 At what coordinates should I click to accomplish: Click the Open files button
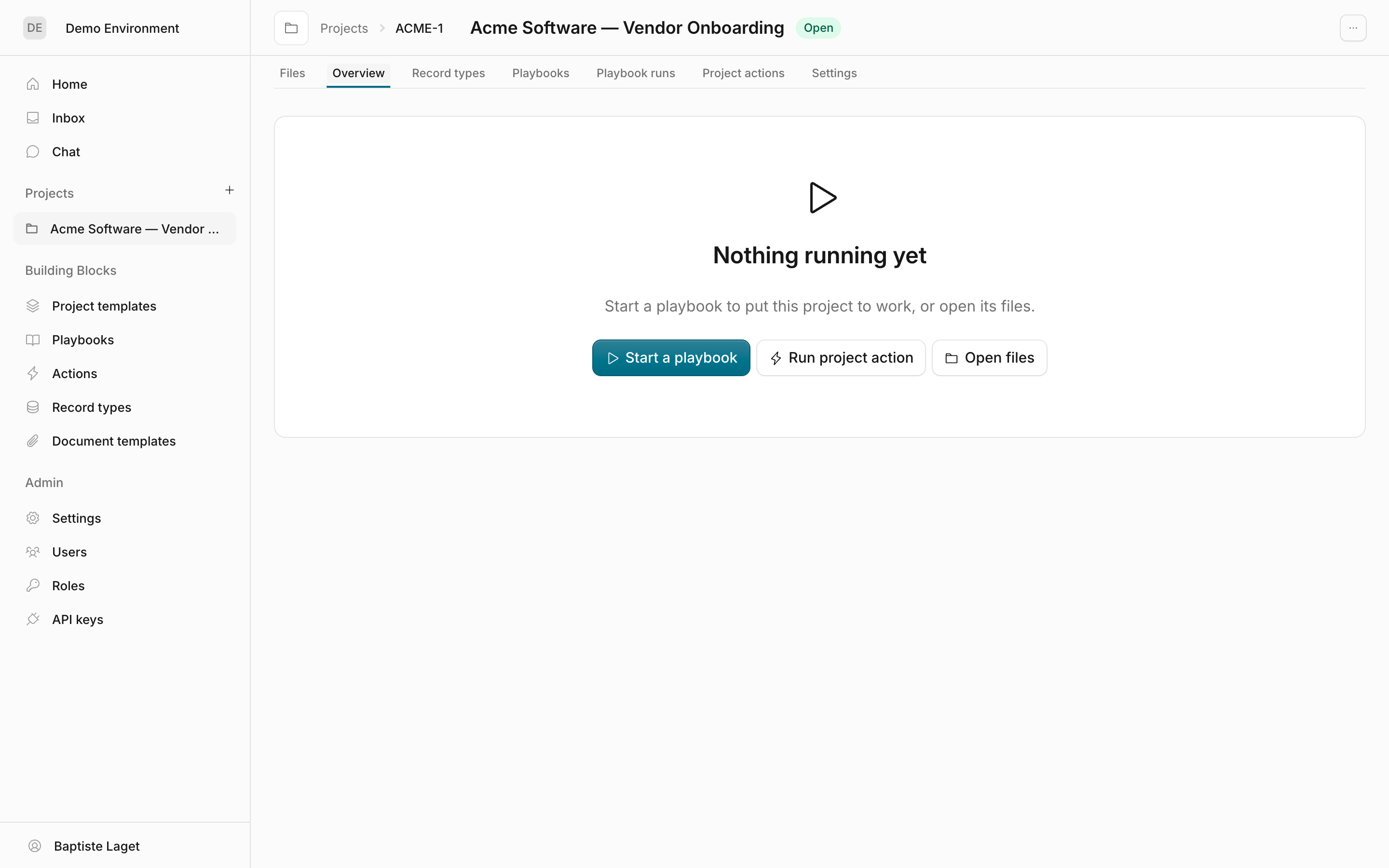(989, 358)
